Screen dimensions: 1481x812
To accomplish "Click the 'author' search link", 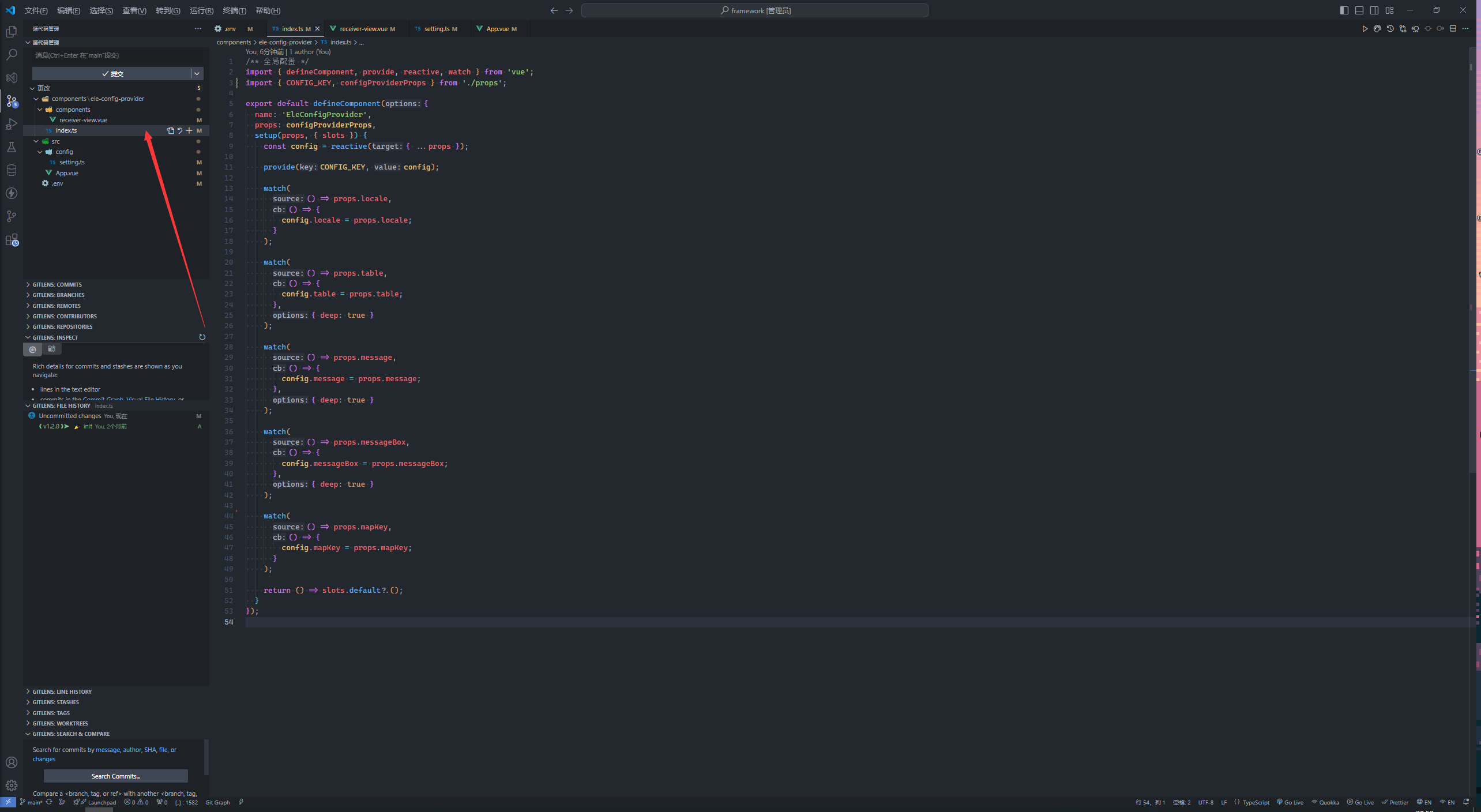I will [x=132, y=750].
